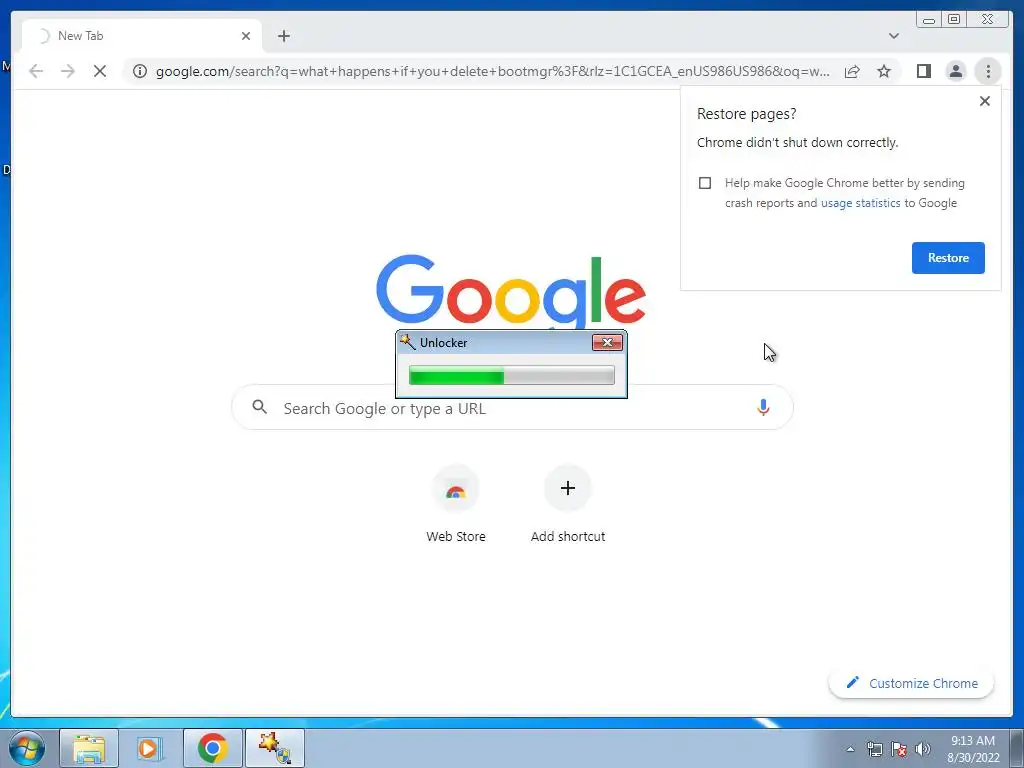Focus the Search Google or type a URL box
Viewport: 1024px width, 768px height.
(513, 408)
